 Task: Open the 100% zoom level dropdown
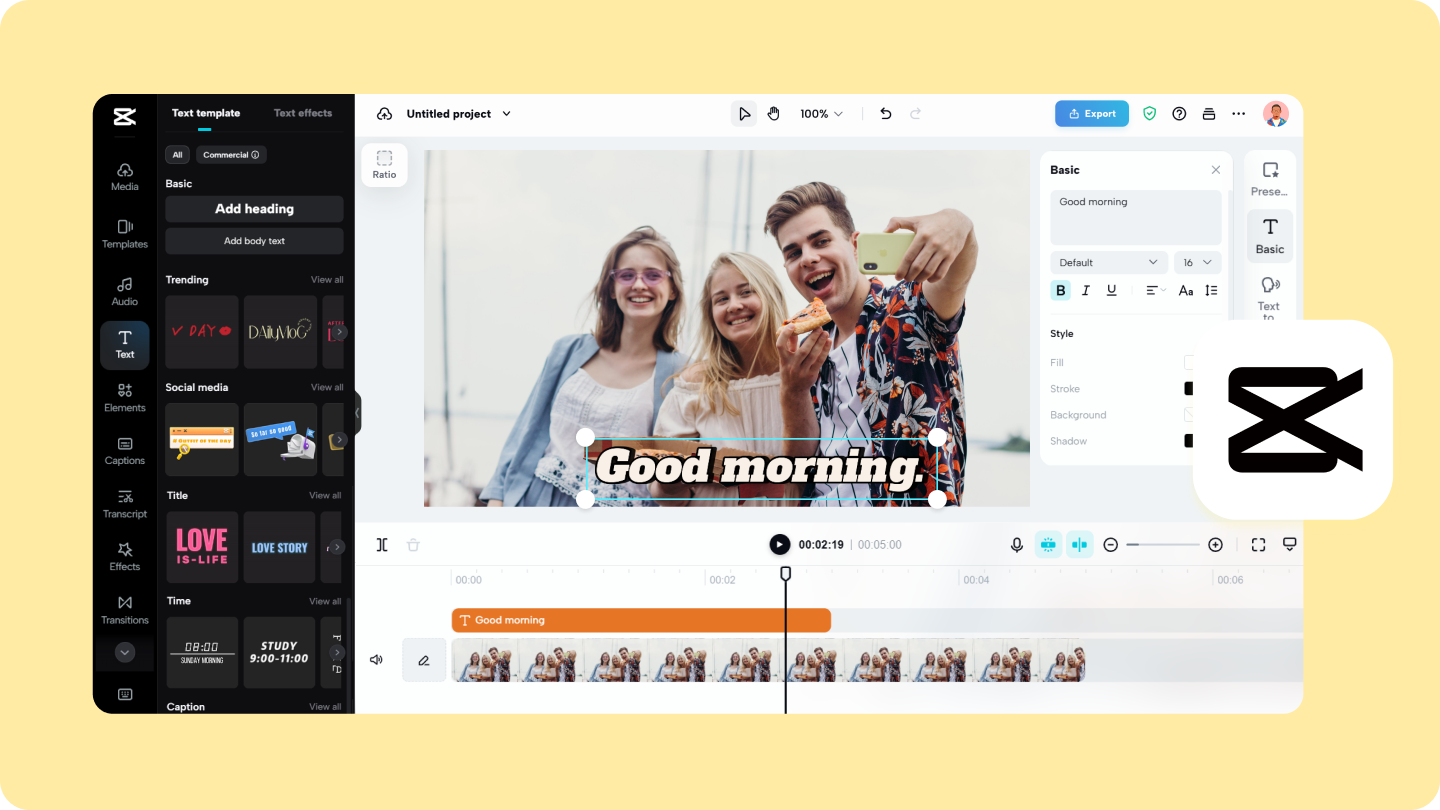click(821, 114)
